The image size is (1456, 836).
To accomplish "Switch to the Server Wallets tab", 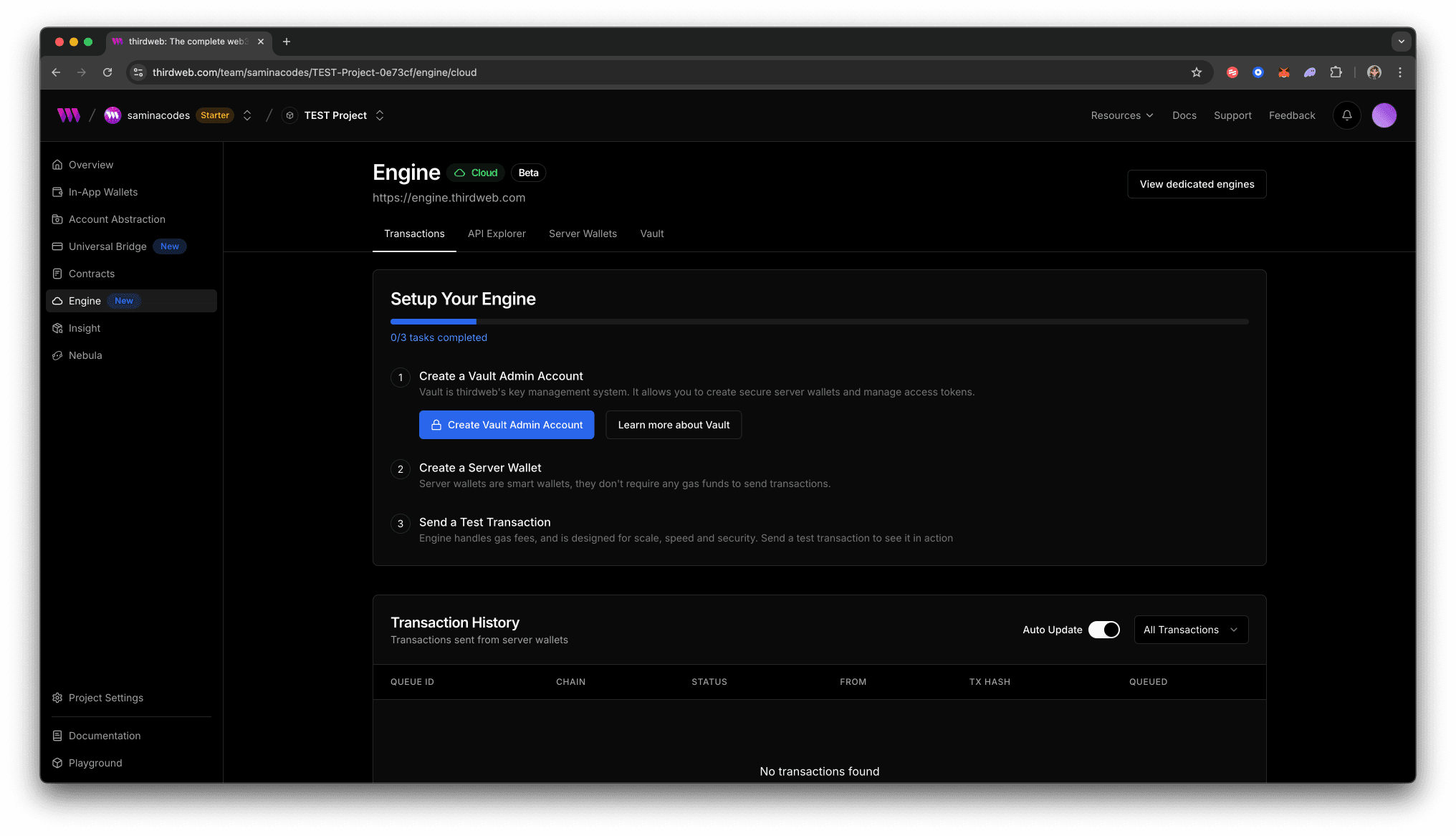I will (x=583, y=234).
